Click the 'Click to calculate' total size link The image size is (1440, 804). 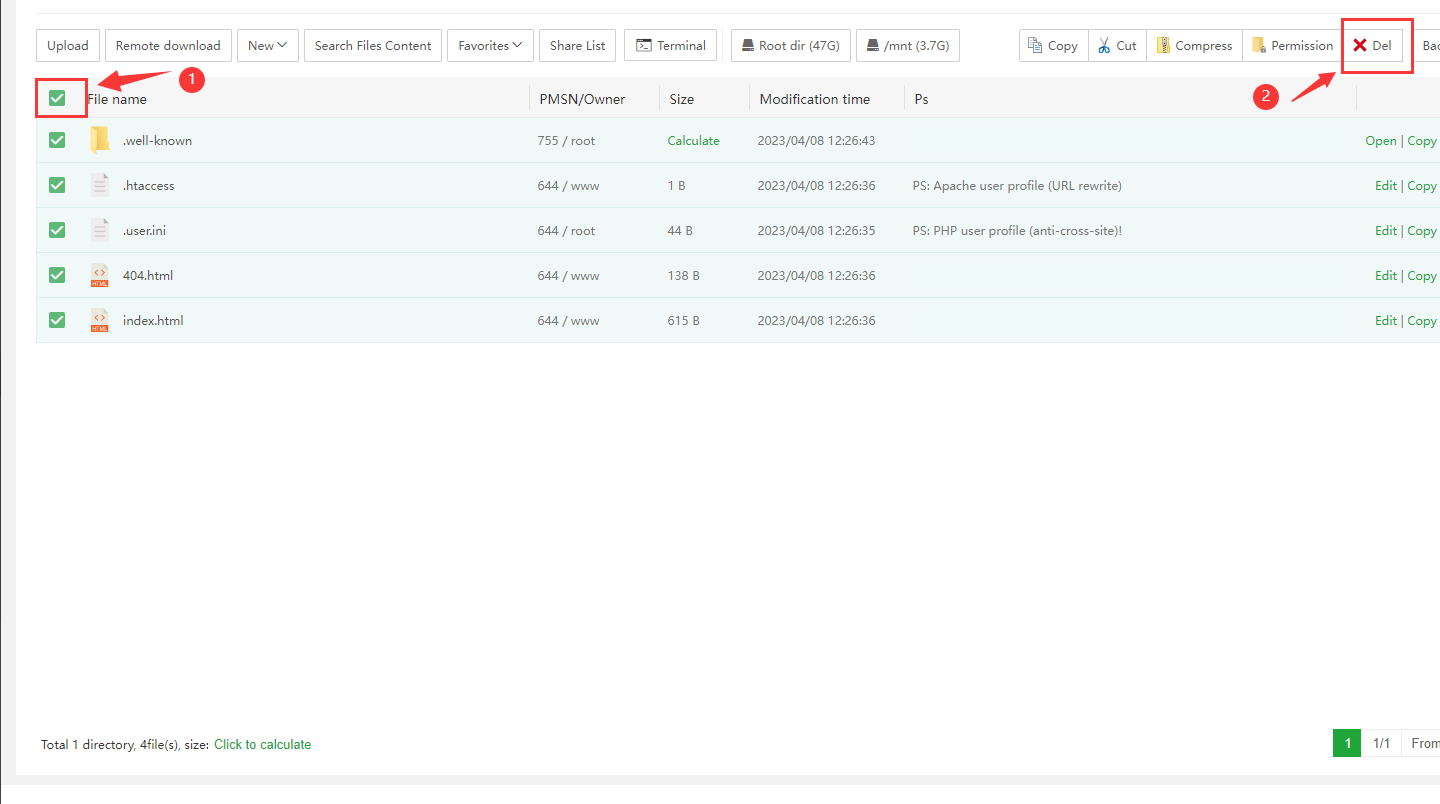(262, 744)
